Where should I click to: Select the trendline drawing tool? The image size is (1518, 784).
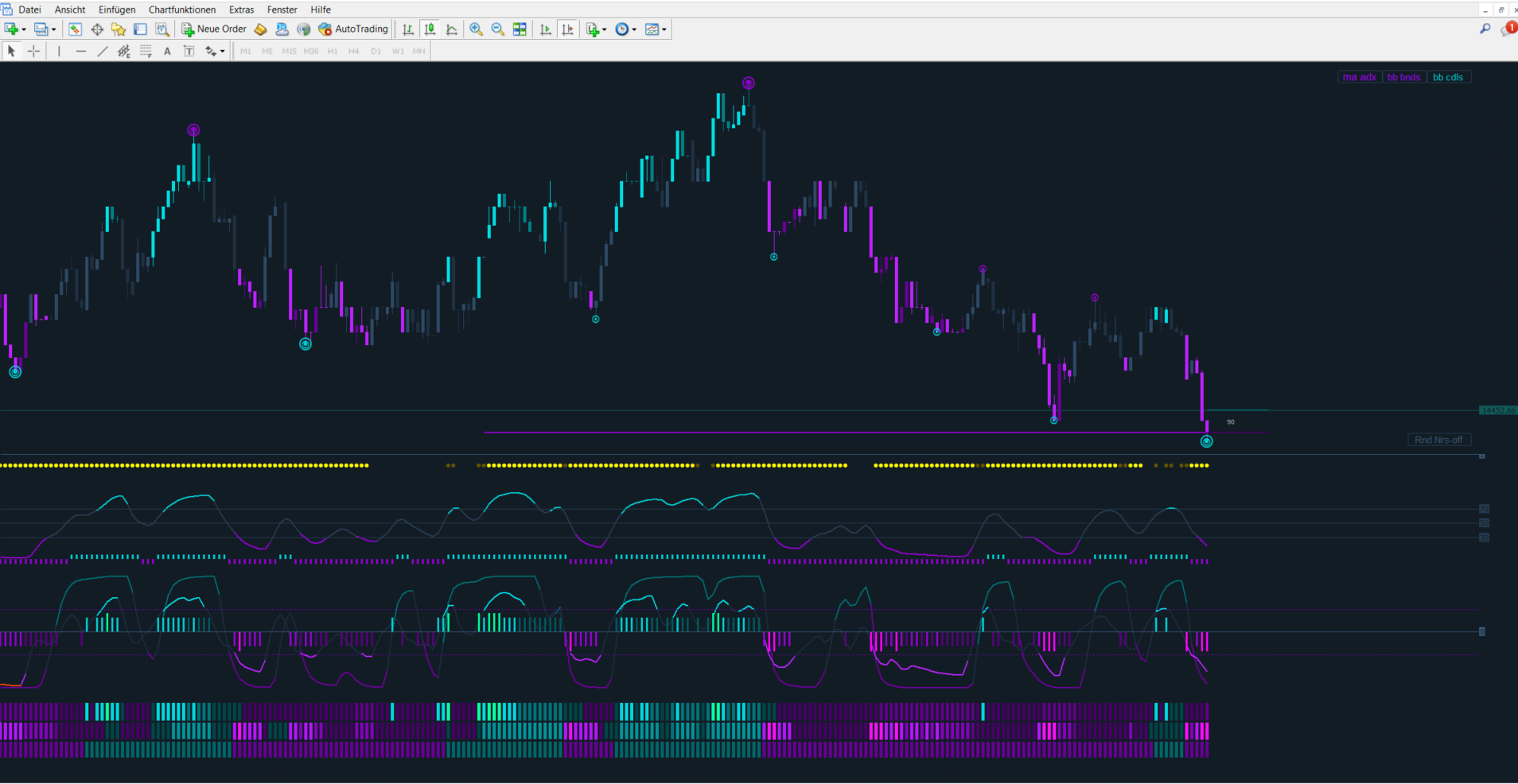(x=102, y=51)
